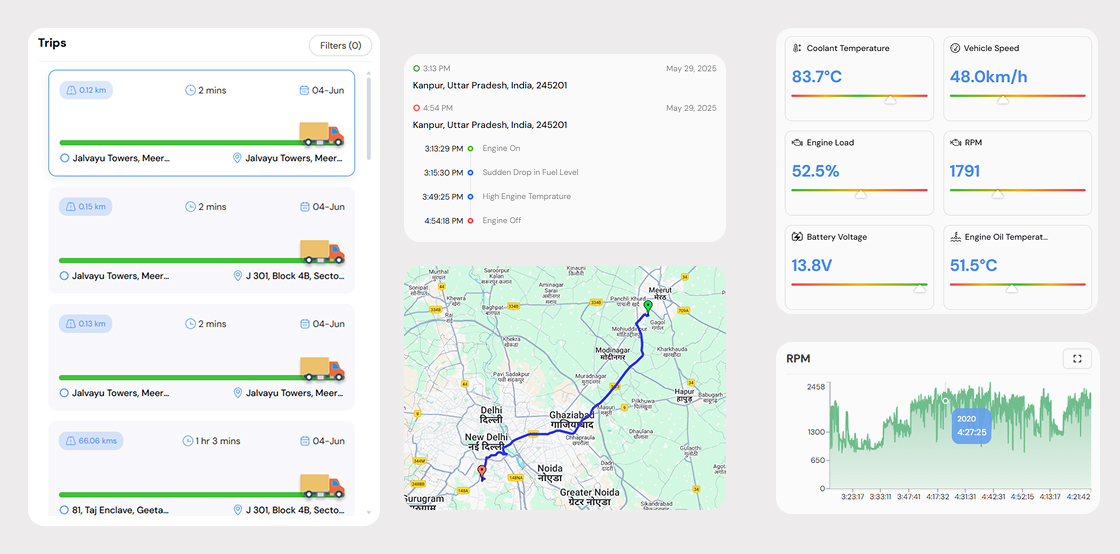Select the Sudden Drop in Fuel Level event
1120x554 pixels.
click(530, 173)
